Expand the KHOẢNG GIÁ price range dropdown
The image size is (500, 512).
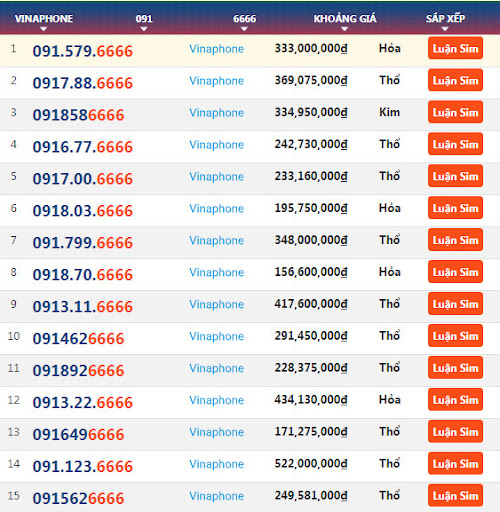point(345,21)
